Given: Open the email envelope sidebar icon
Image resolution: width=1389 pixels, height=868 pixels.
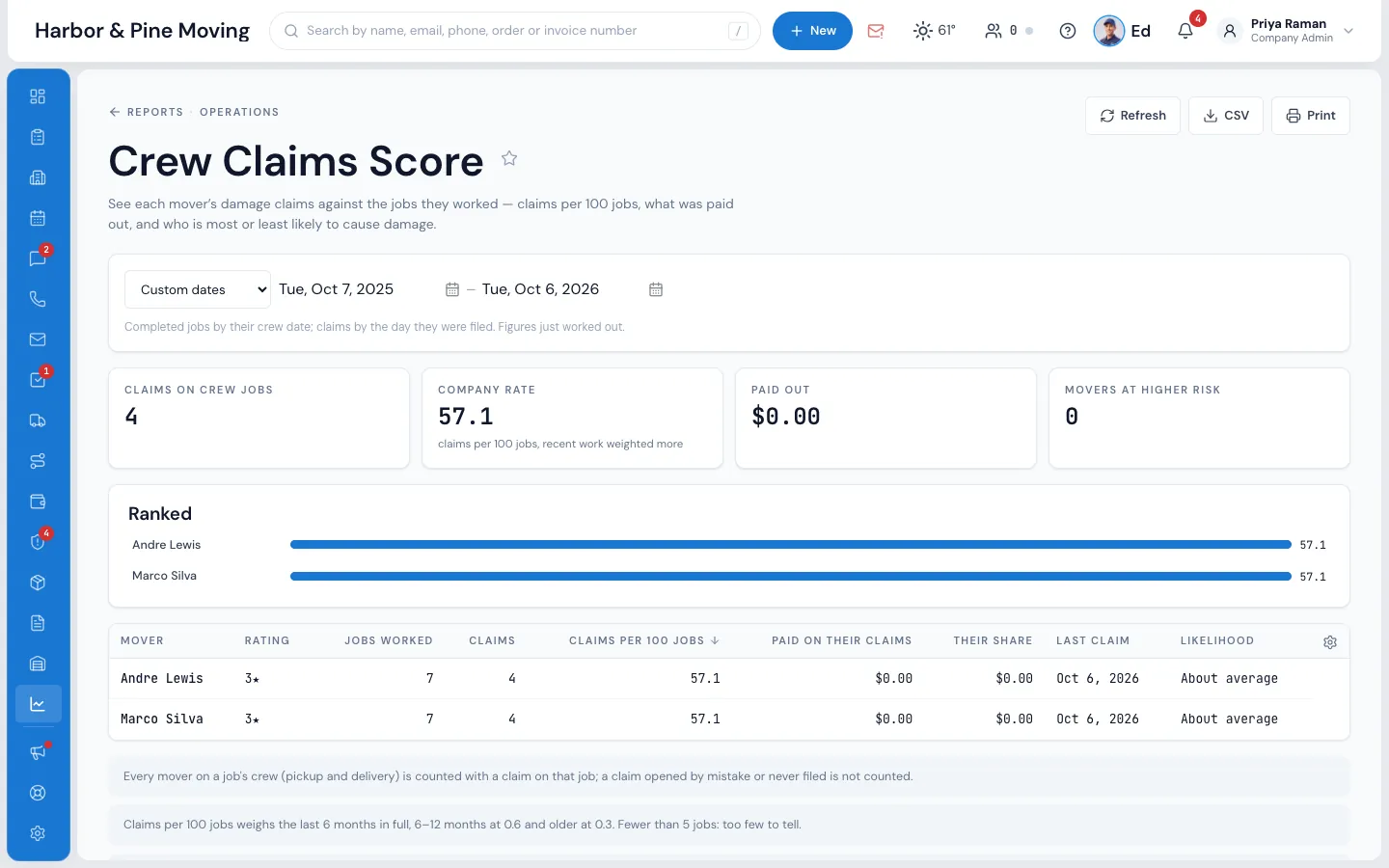Looking at the screenshot, I should (x=38, y=339).
